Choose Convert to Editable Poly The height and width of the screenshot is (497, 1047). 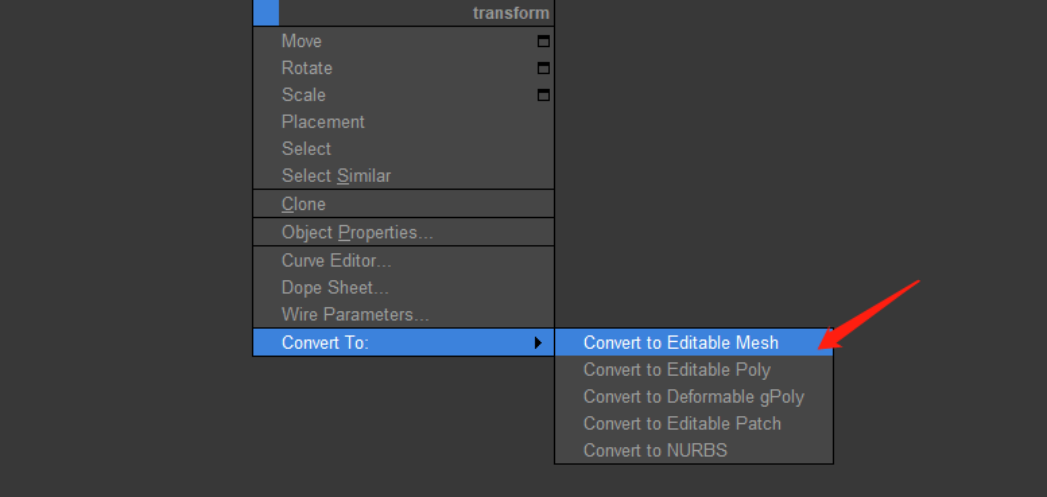(x=677, y=370)
